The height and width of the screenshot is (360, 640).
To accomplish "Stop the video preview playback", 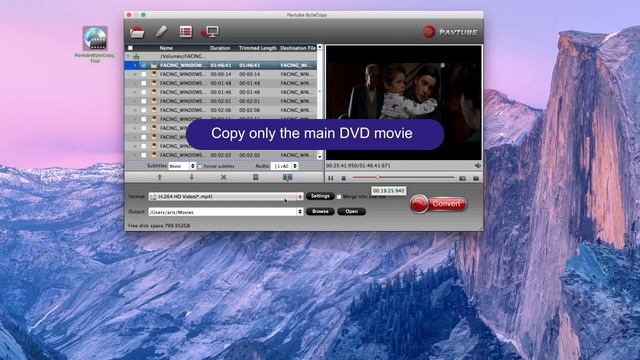I will [344, 178].
